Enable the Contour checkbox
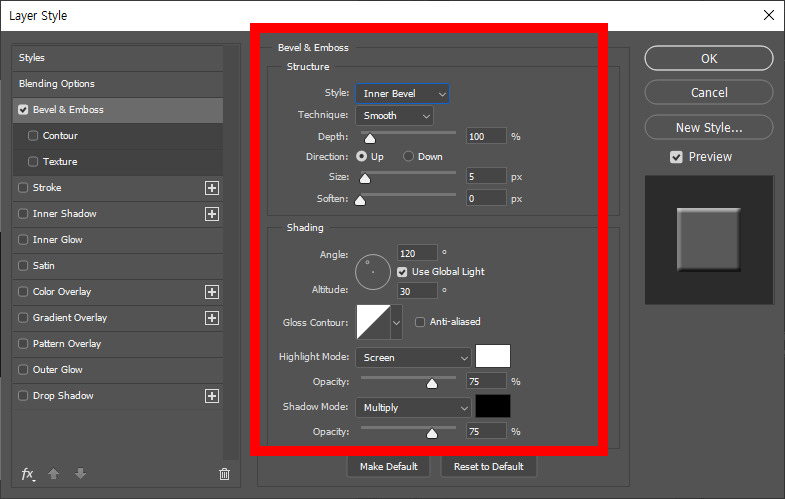This screenshot has height=499, width=785. (x=33, y=136)
